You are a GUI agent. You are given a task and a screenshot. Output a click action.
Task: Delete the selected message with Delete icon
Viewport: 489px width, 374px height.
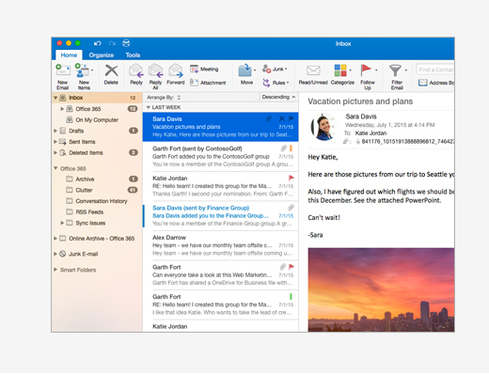coord(111,71)
